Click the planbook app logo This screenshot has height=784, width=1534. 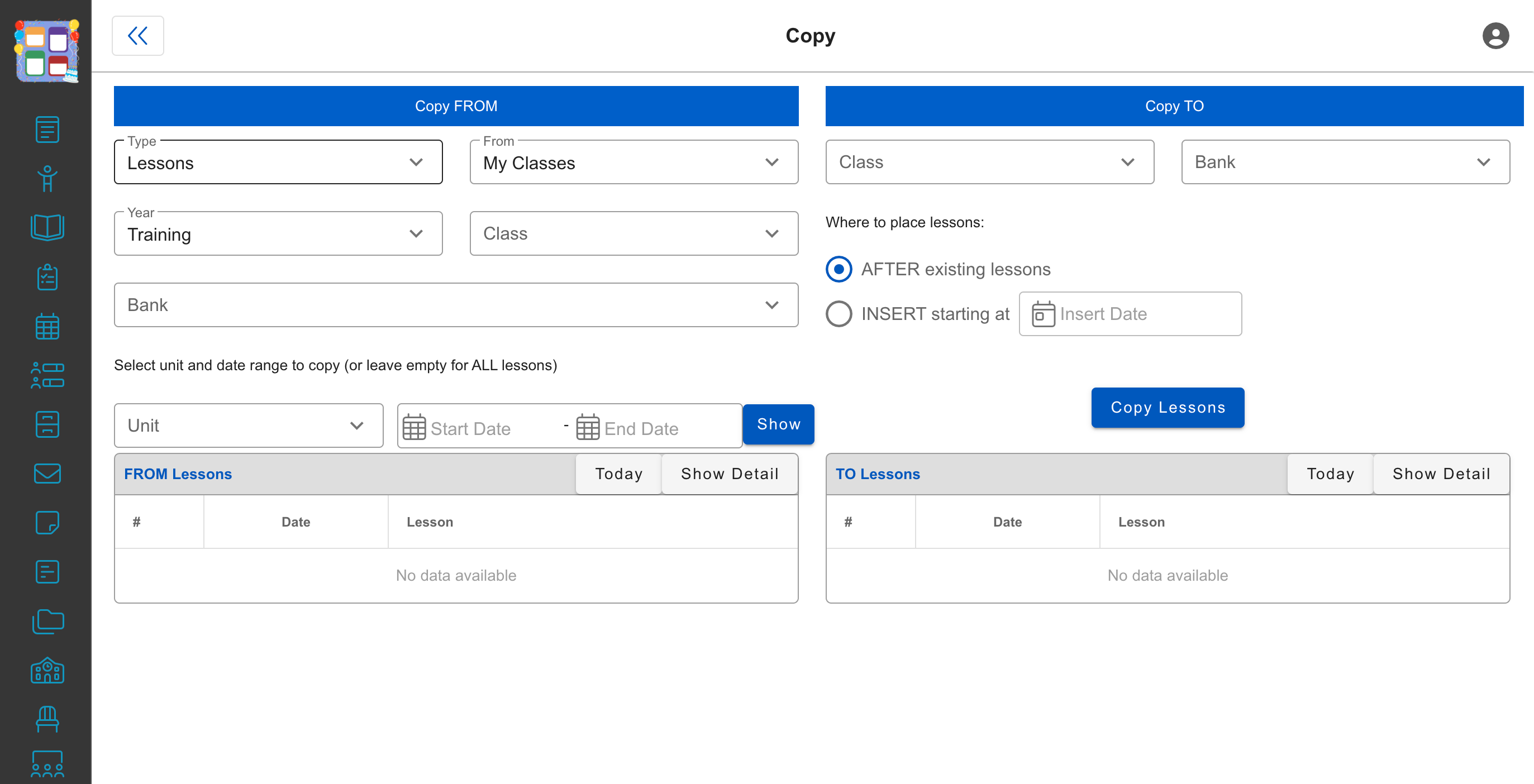coord(46,51)
